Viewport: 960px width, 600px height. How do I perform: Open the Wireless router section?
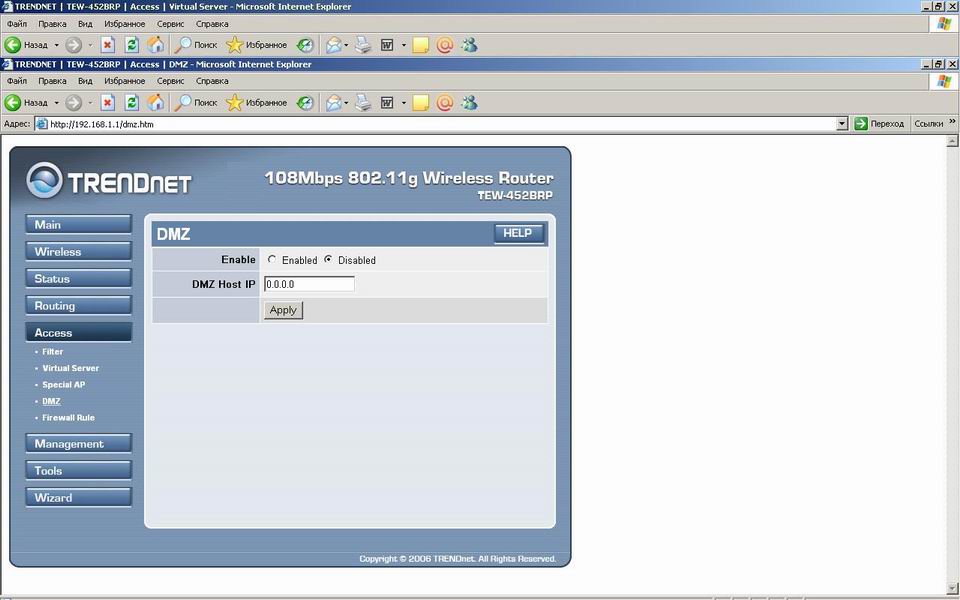point(78,251)
